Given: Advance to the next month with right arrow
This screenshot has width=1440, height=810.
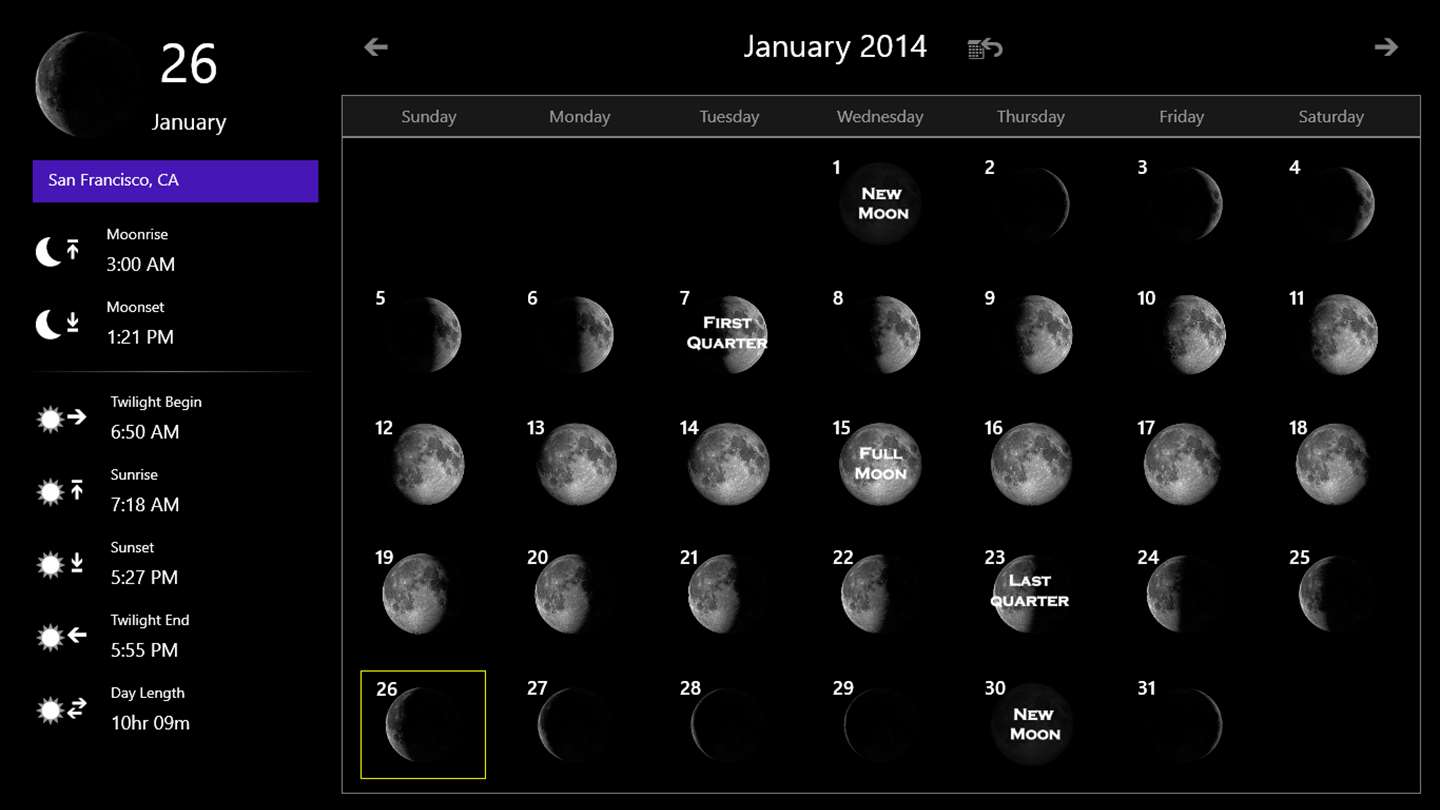Looking at the screenshot, I should [x=1386, y=47].
